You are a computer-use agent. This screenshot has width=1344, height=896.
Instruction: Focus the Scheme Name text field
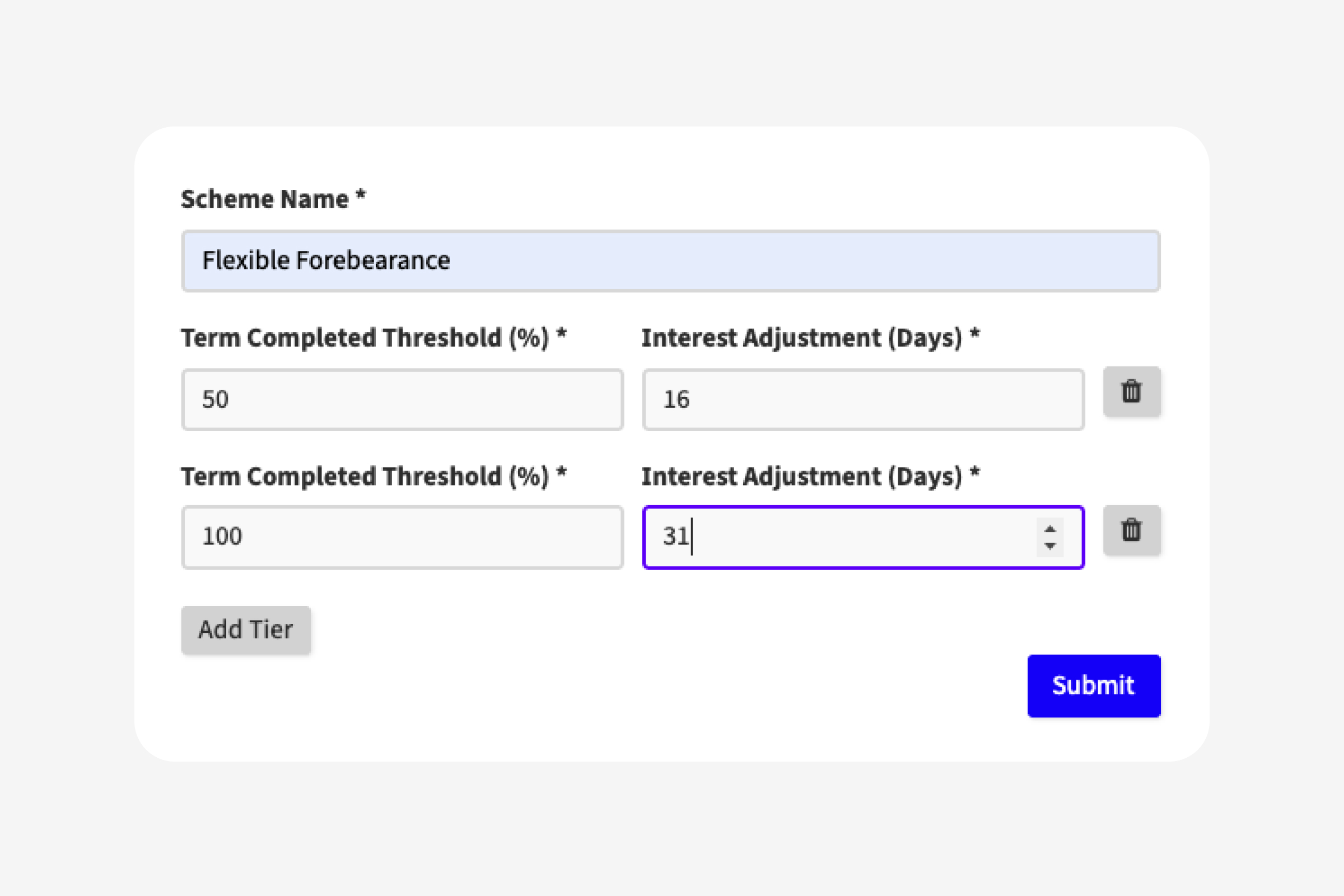(670, 261)
